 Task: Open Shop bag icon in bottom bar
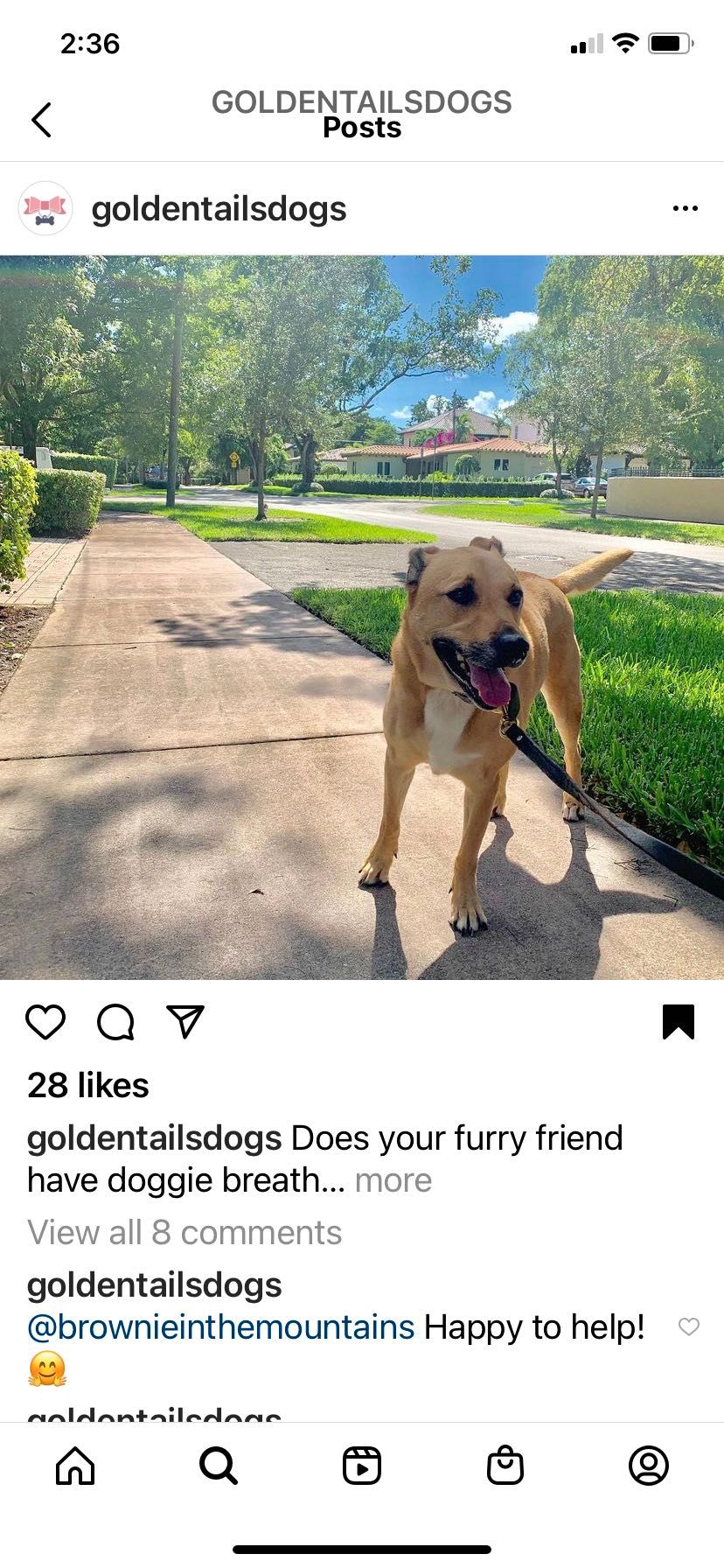click(505, 1466)
